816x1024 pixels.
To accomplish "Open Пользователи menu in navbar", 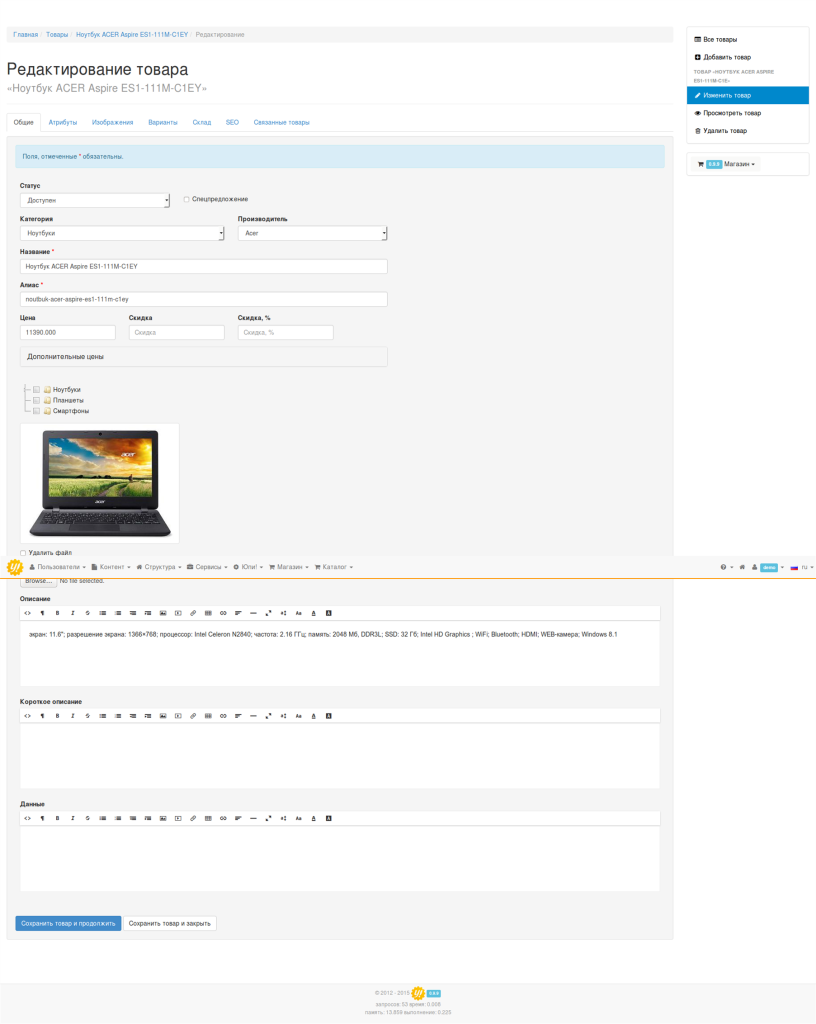I will tap(57, 567).
